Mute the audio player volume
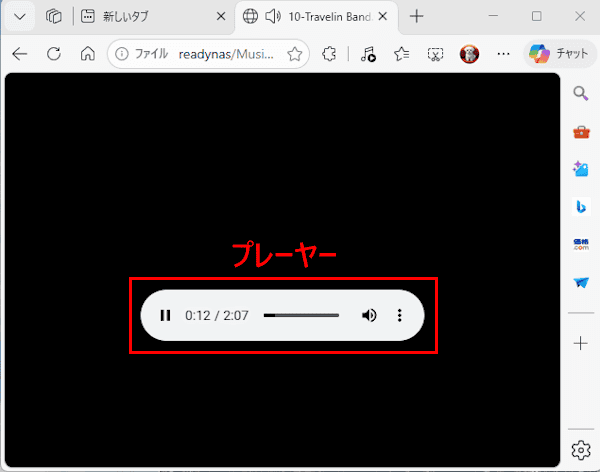Screen dimensions: 600x472 click(369, 315)
